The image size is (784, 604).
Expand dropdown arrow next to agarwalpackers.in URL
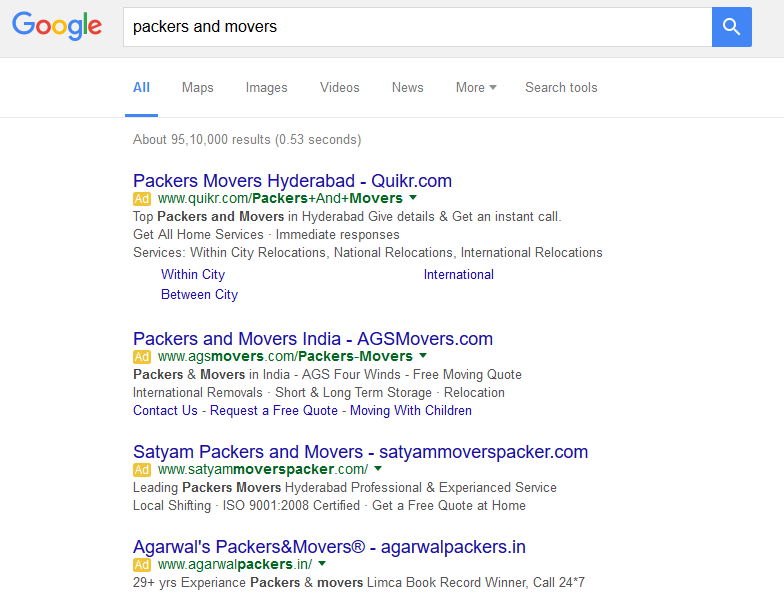coord(322,564)
